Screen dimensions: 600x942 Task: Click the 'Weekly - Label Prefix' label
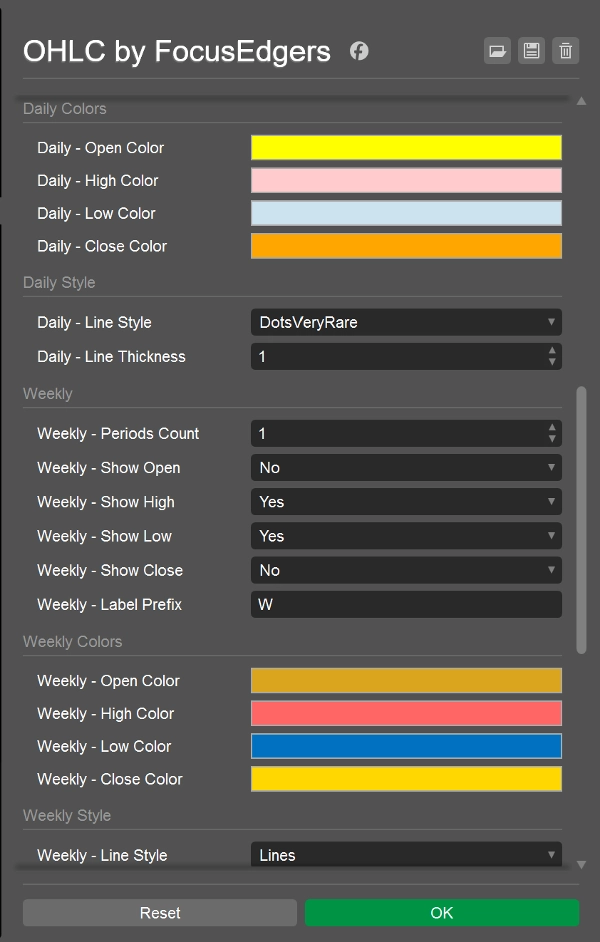(x=109, y=604)
